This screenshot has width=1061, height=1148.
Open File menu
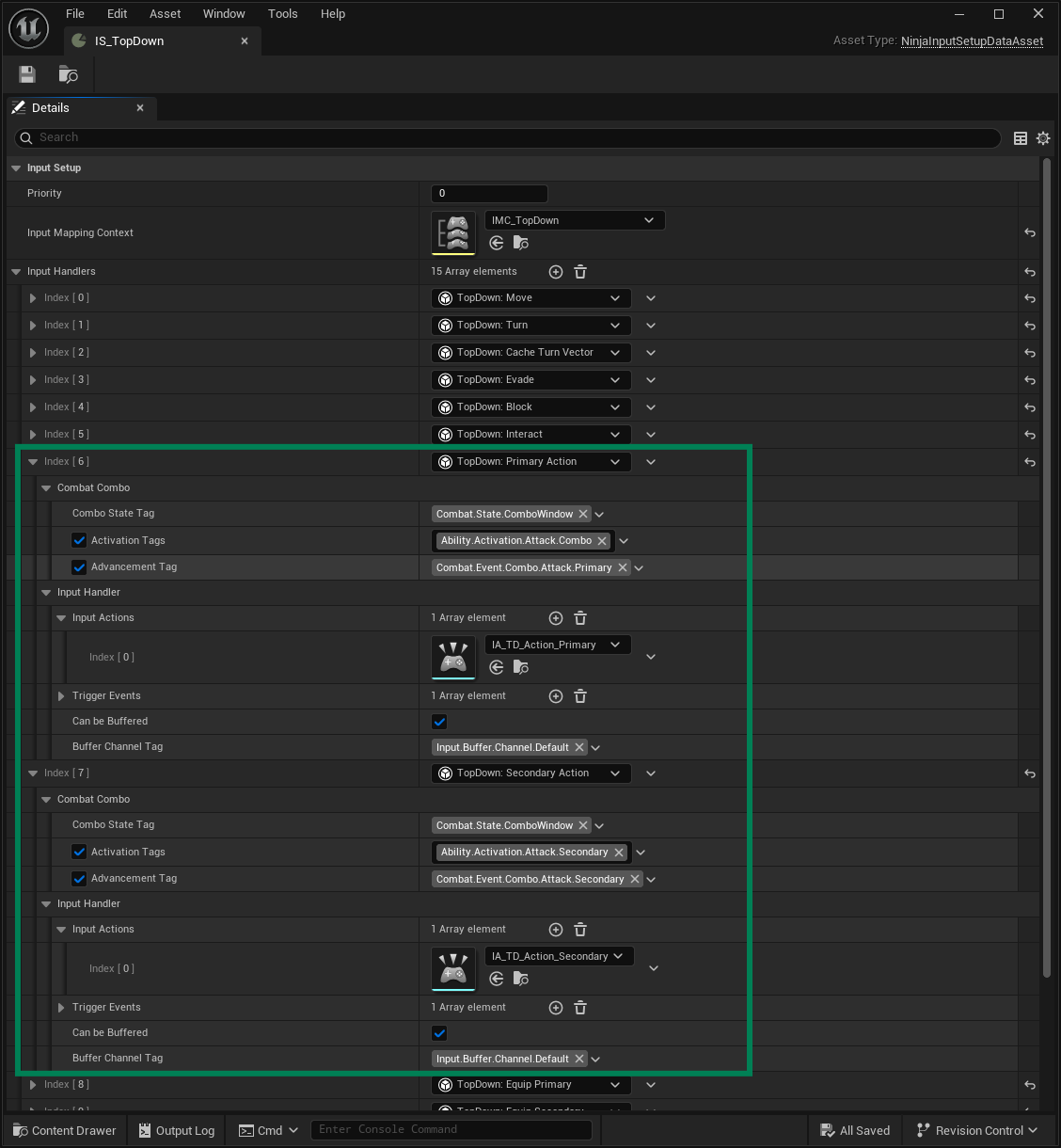(75, 13)
